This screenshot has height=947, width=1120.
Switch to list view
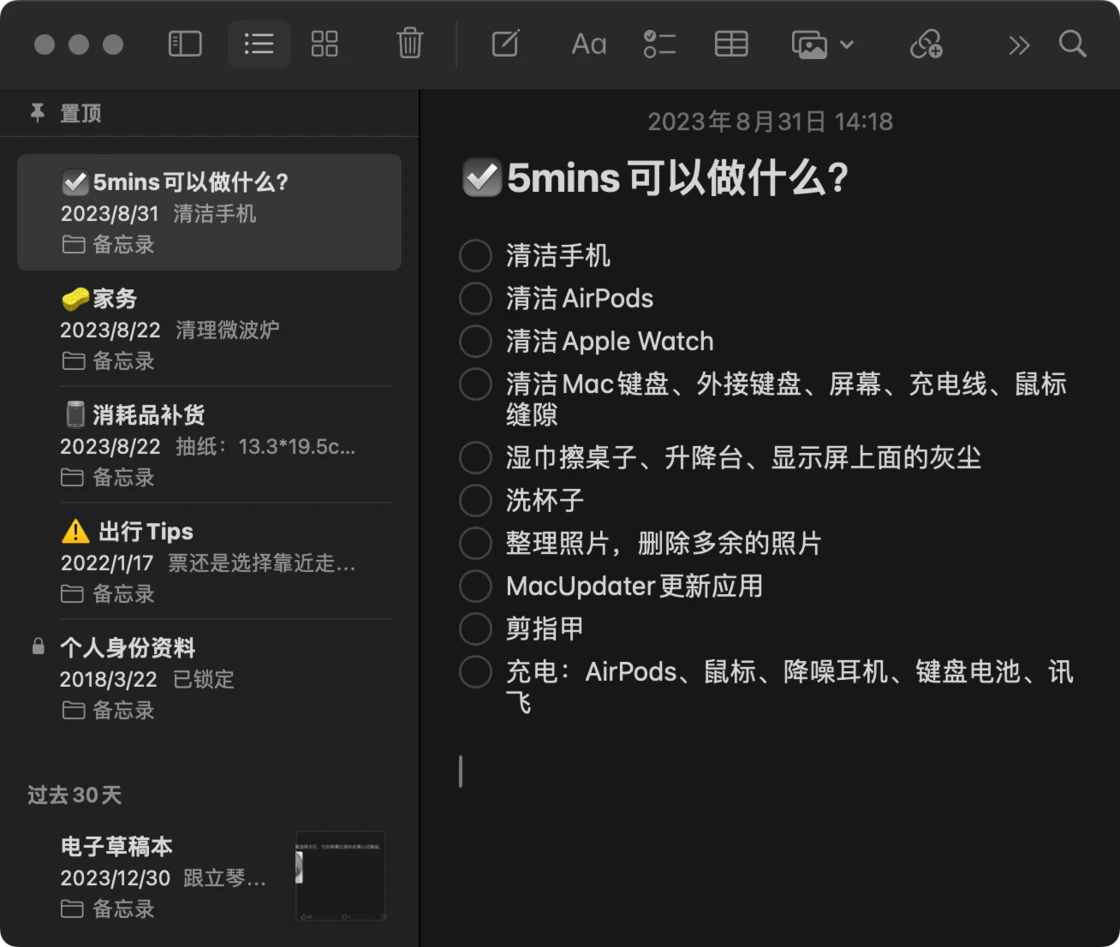[x=259, y=44]
